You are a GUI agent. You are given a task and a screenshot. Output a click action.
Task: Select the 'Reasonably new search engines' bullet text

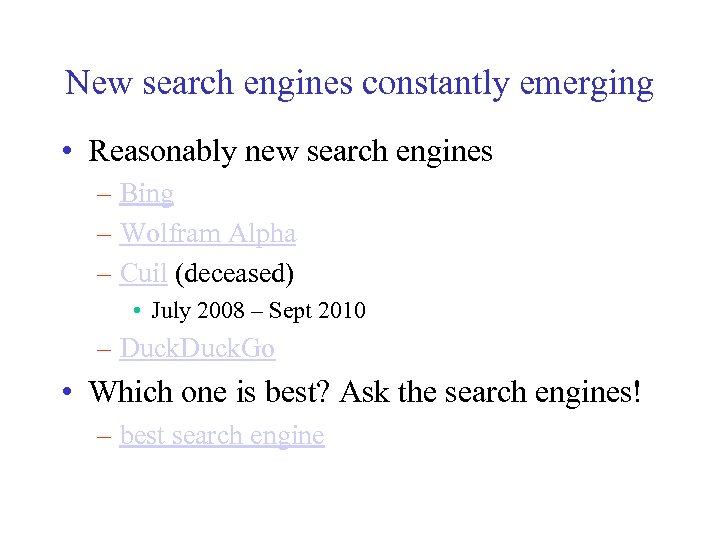pos(290,151)
